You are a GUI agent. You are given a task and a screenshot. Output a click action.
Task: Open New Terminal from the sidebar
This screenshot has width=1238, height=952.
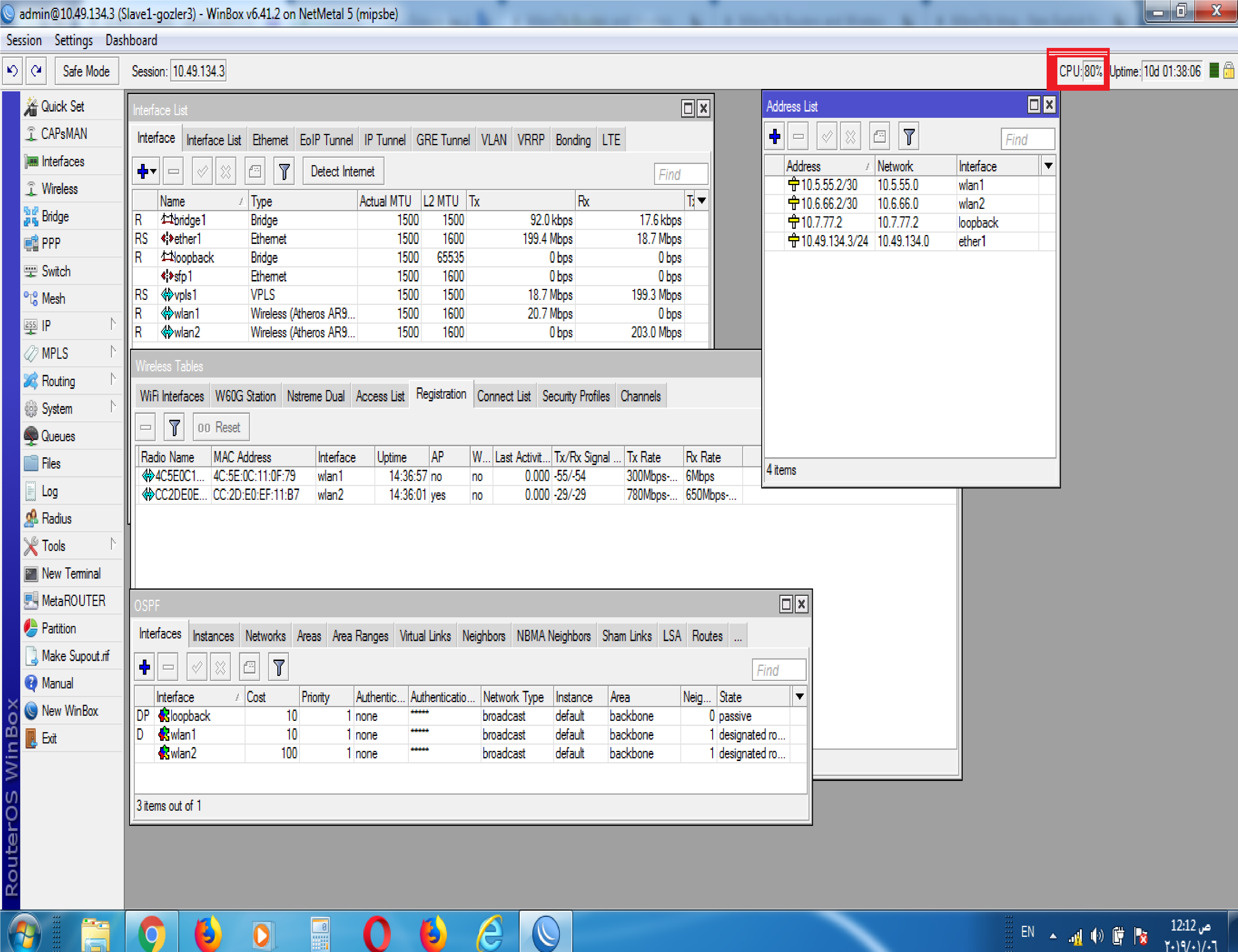point(70,574)
